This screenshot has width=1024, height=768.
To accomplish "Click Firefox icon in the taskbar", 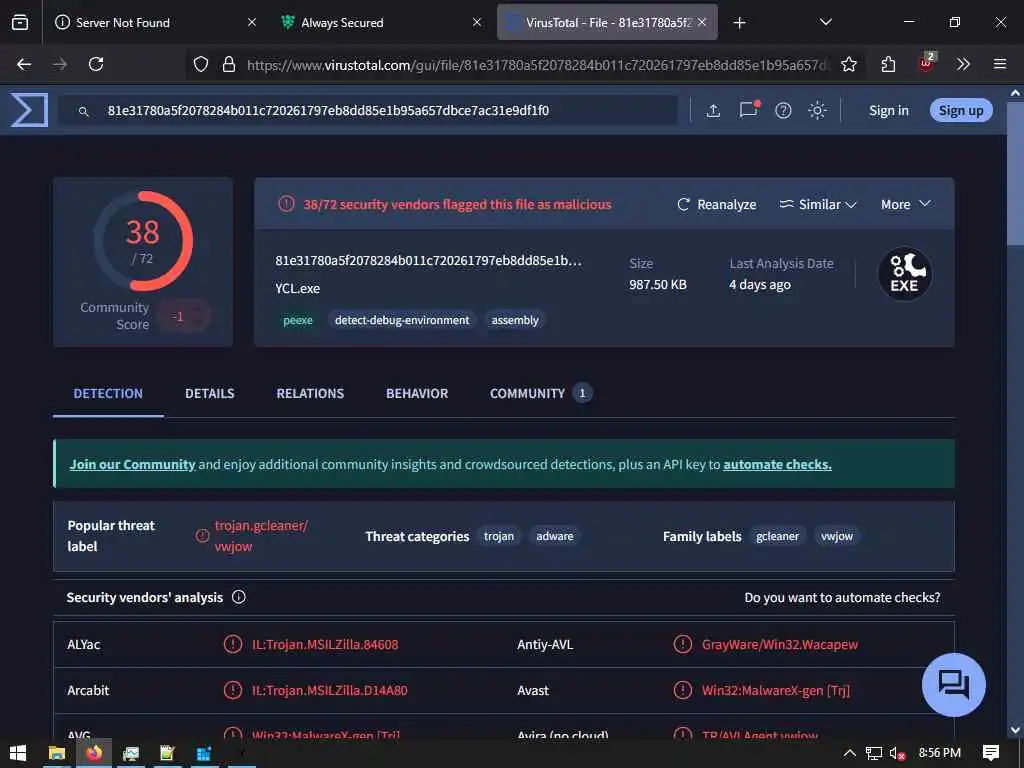I will click(94, 753).
